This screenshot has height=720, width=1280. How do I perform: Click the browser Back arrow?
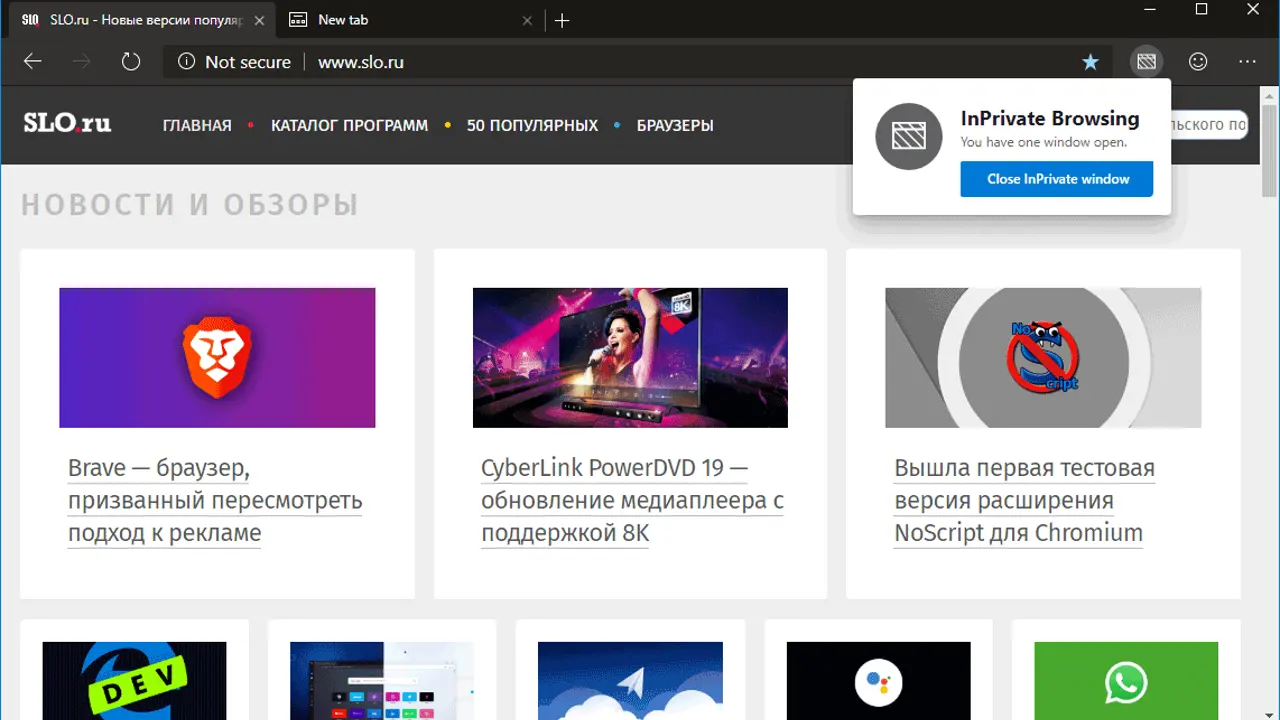[x=33, y=62]
